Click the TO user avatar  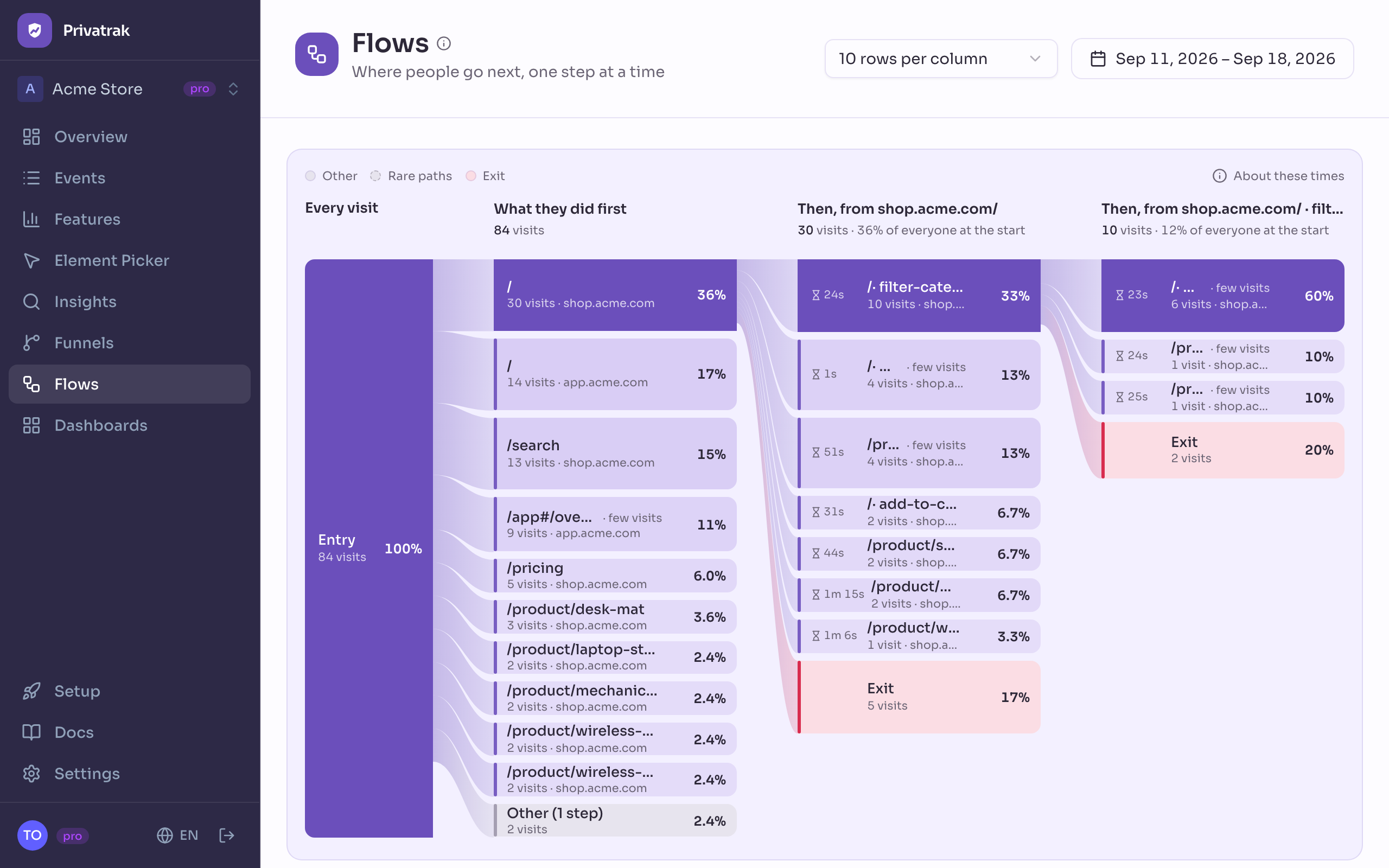click(x=32, y=835)
